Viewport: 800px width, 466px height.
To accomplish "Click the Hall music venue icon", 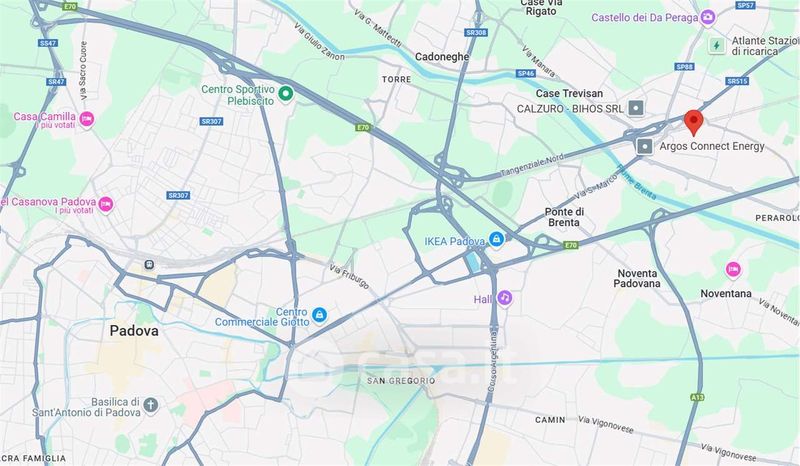I will coord(505,297).
